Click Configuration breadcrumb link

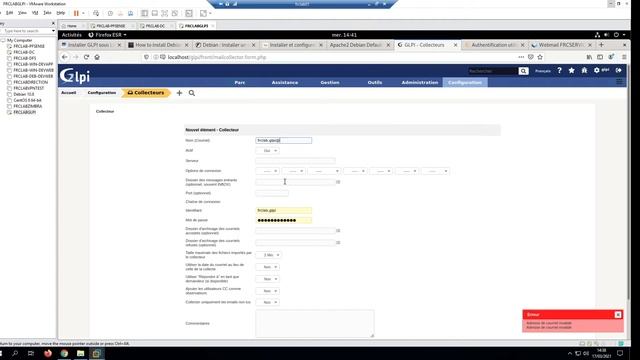102,93
